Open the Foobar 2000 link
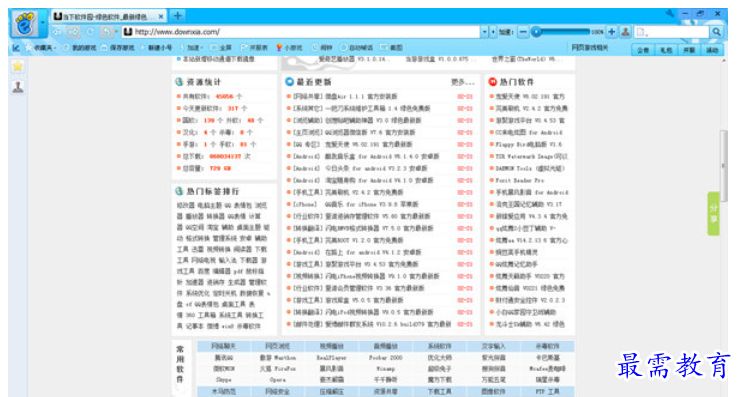Viewport: 739px width, 397px height. pyautogui.click(x=386, y=358)
